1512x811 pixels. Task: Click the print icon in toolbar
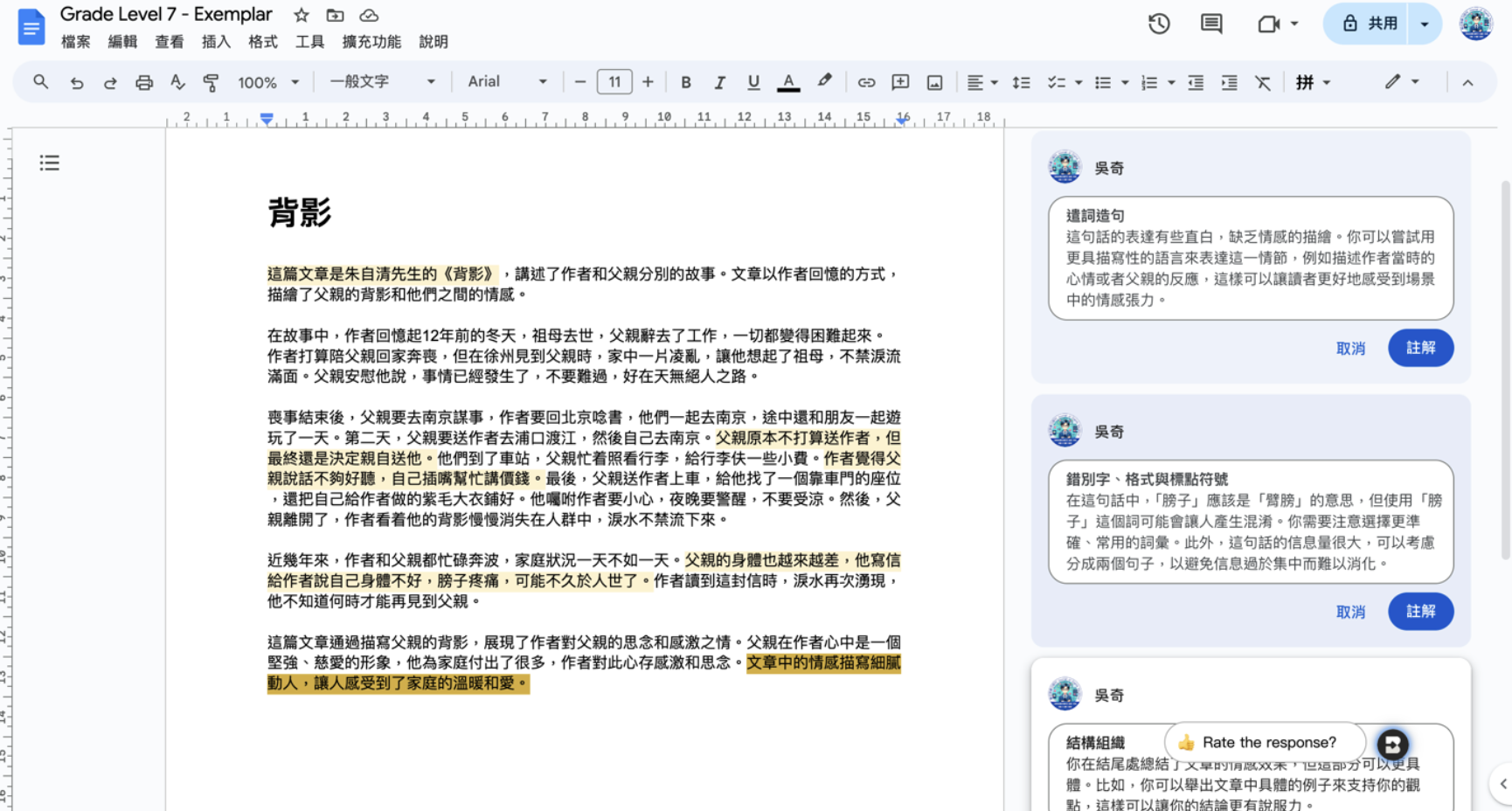144,82
